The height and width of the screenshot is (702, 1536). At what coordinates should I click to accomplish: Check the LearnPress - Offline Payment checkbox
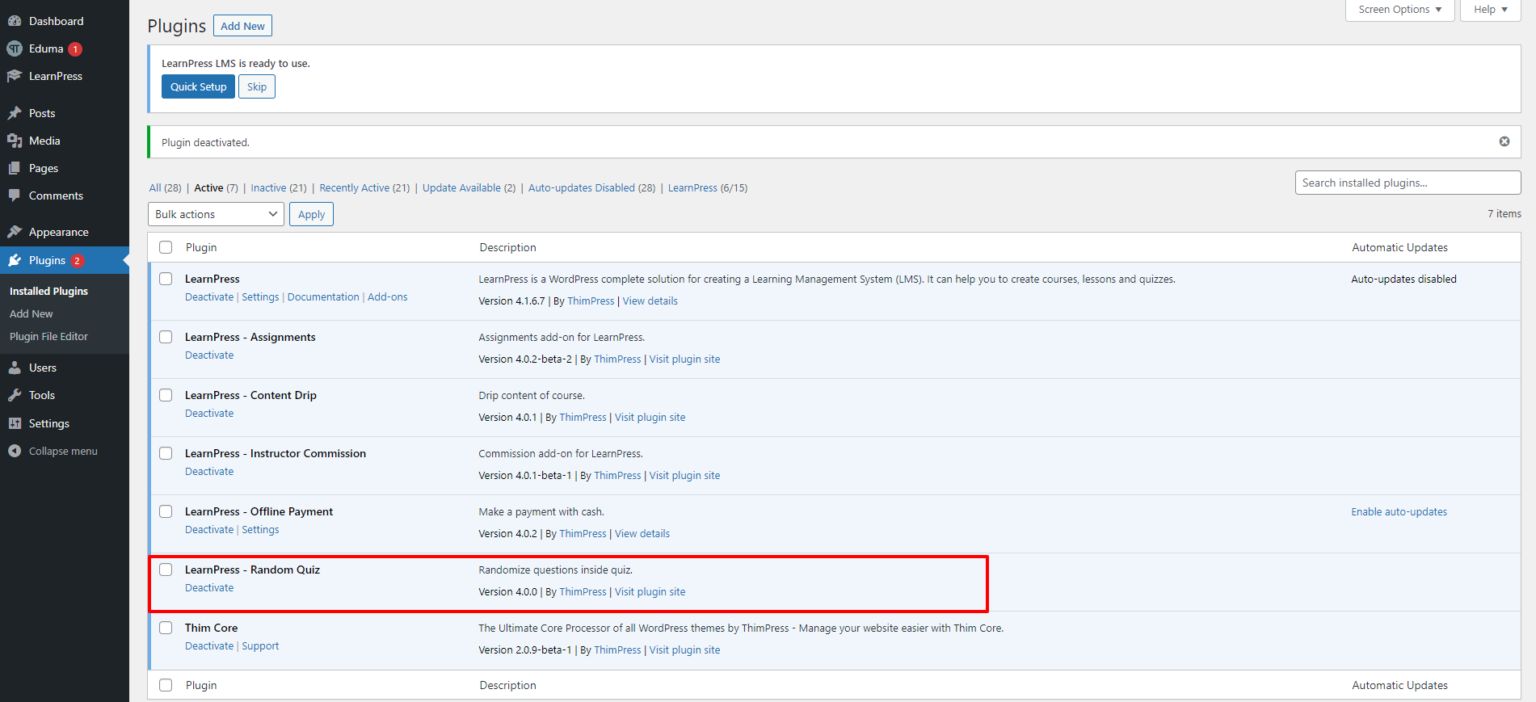(x=166, y=511)
